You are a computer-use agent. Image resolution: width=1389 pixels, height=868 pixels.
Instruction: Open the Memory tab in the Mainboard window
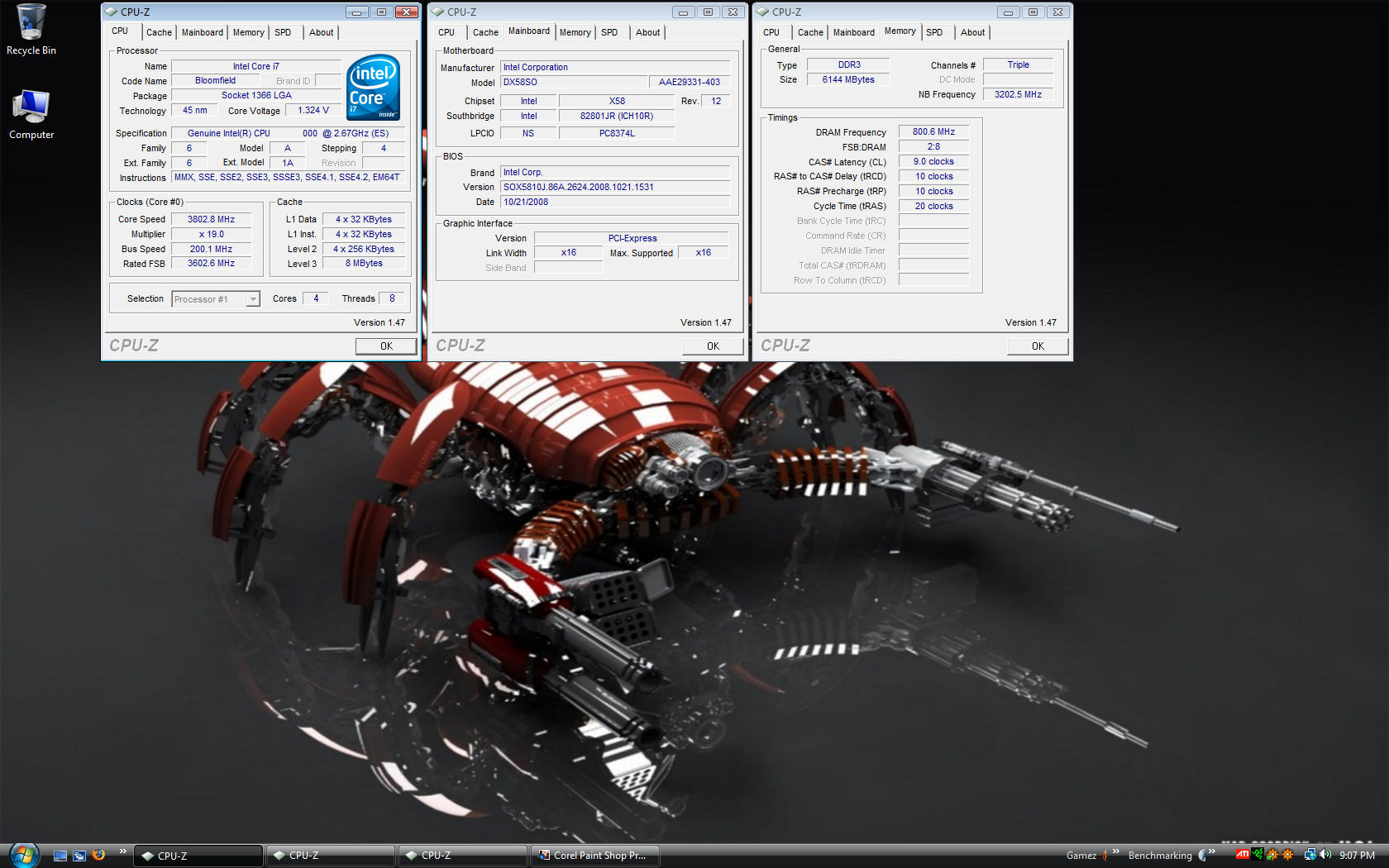(x=575, y=32)
